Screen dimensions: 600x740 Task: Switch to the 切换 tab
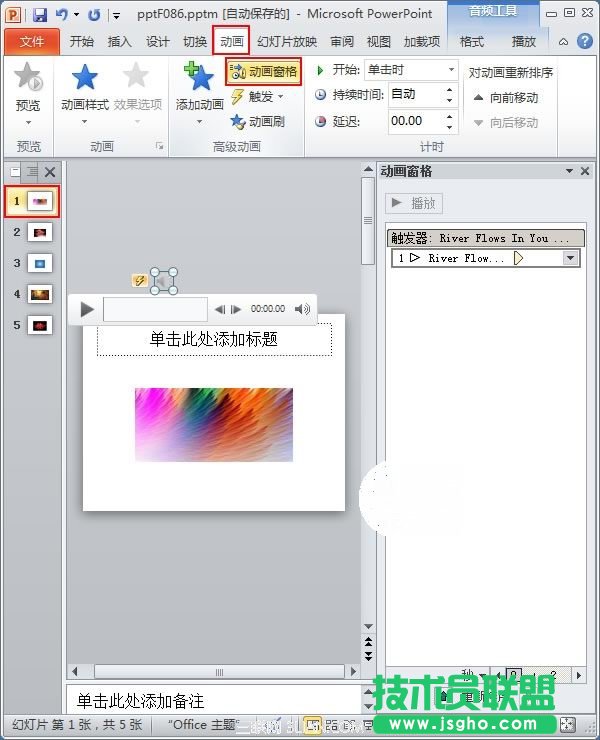[x=194, y=42]
